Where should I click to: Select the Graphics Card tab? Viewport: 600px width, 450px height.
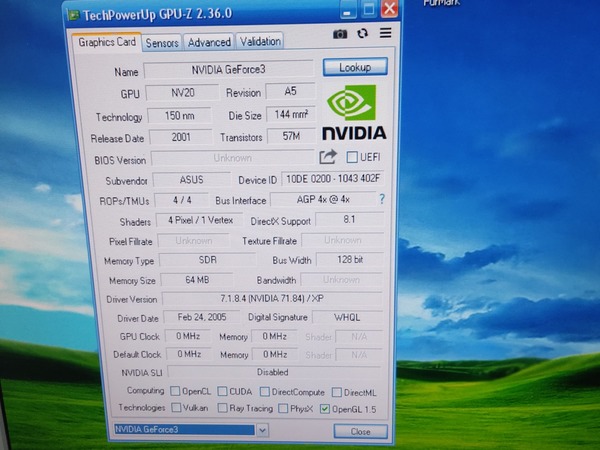point(107,42)
